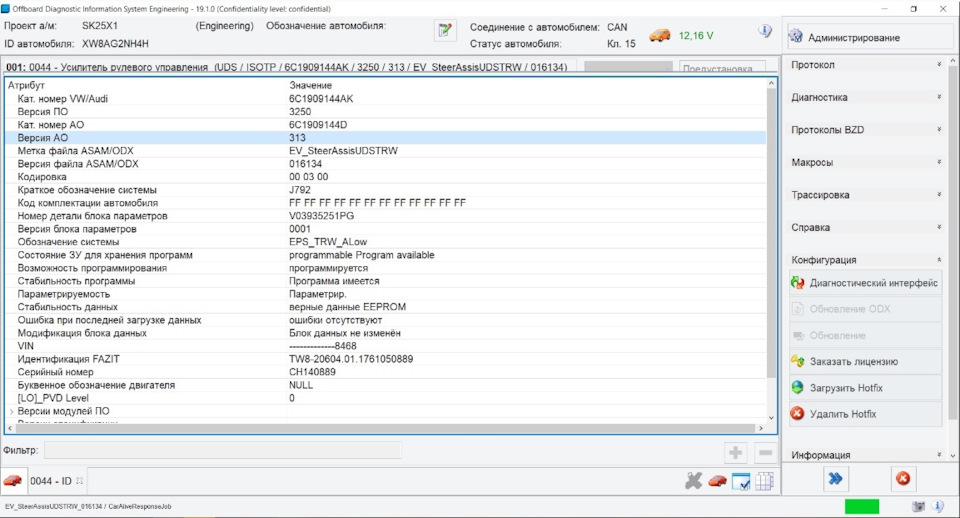960x518 pixels.
Task: Select the Кодировка row
Action: 386,177
